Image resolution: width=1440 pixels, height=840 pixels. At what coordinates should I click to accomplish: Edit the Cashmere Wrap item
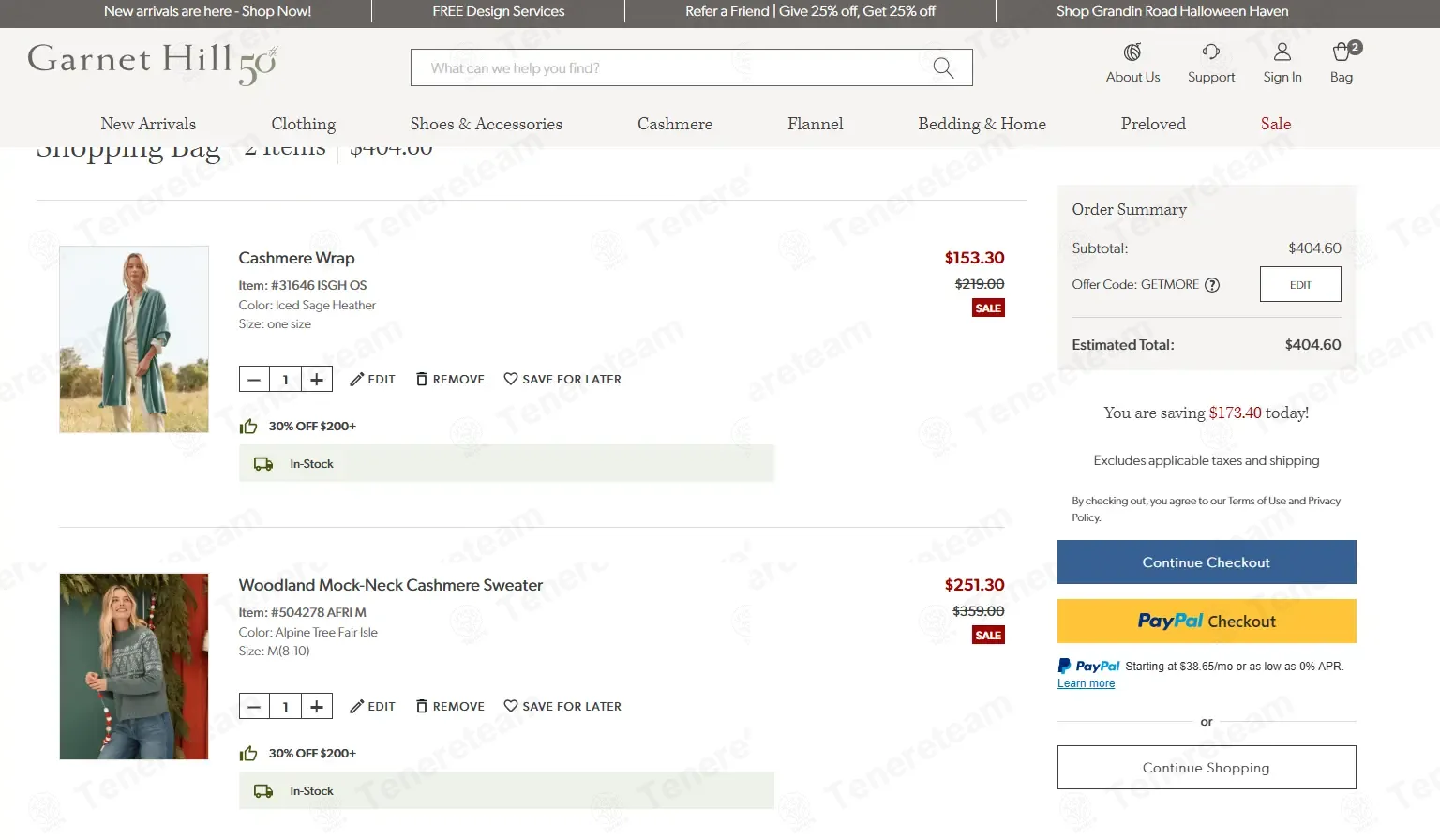[x=372, y=380]
